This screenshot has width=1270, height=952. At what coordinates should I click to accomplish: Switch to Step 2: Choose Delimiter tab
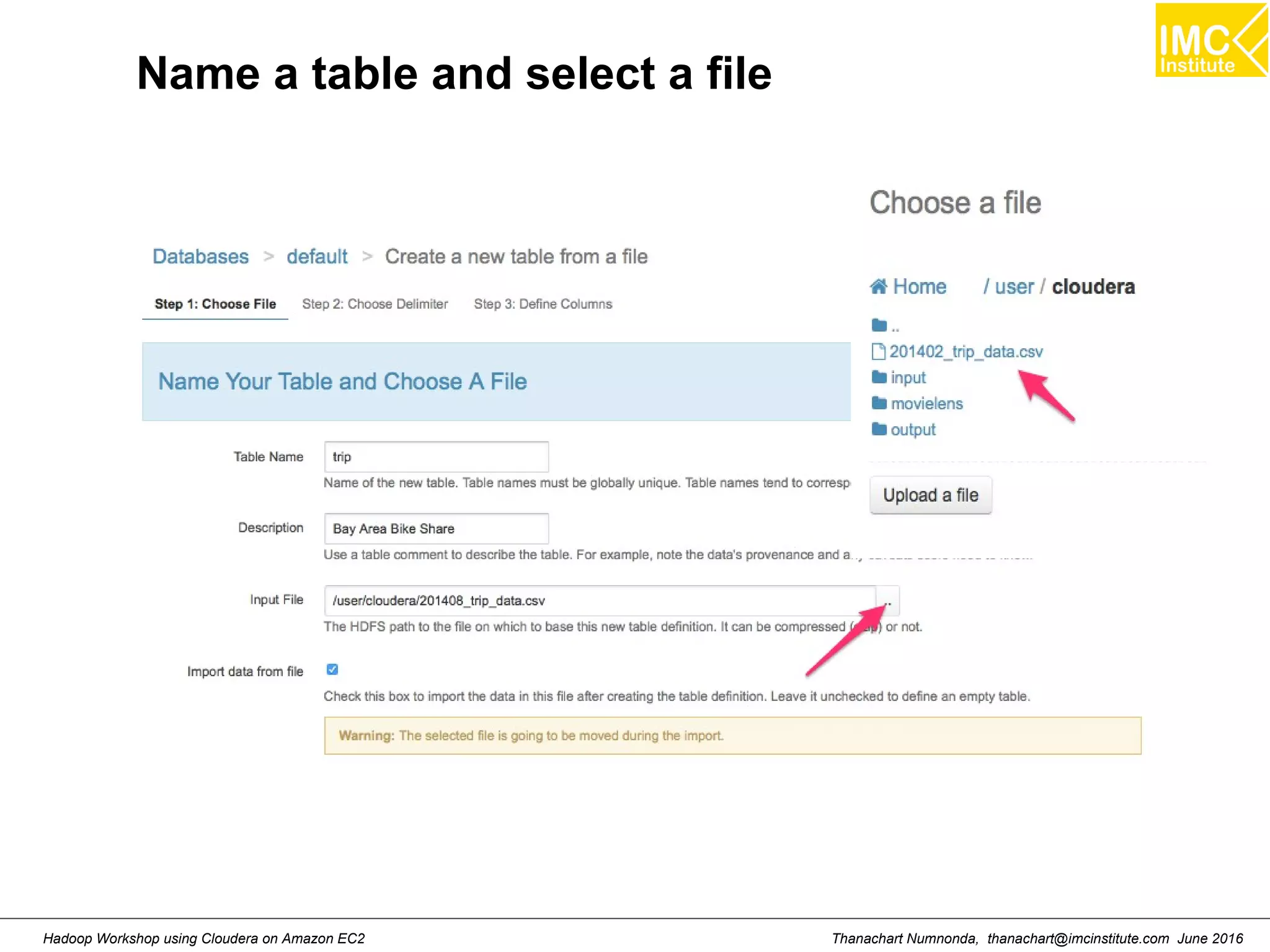click(x=375, y=304)
